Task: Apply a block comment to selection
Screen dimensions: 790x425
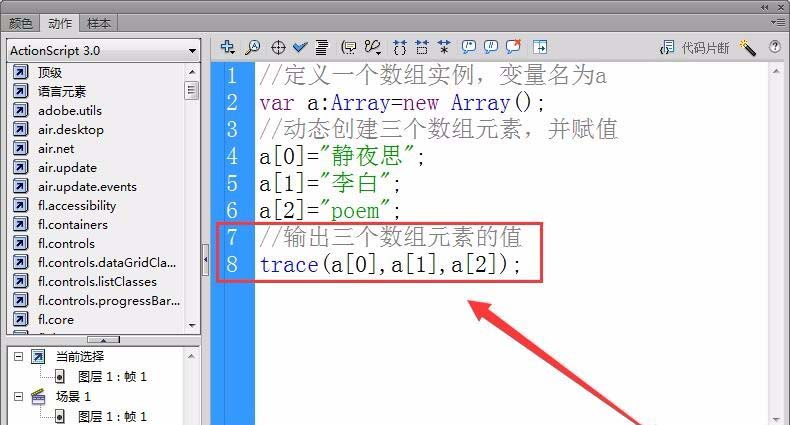Action: point(469,47)
